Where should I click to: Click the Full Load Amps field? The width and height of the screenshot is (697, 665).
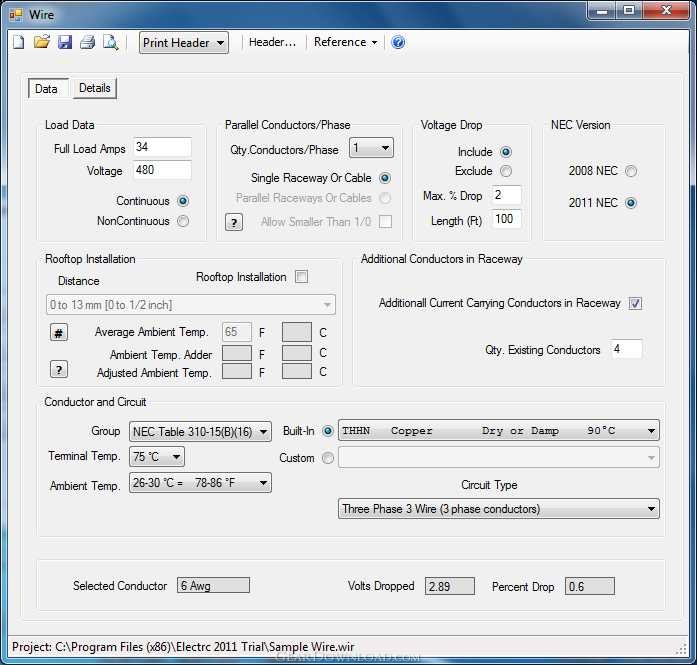point(162,147)
